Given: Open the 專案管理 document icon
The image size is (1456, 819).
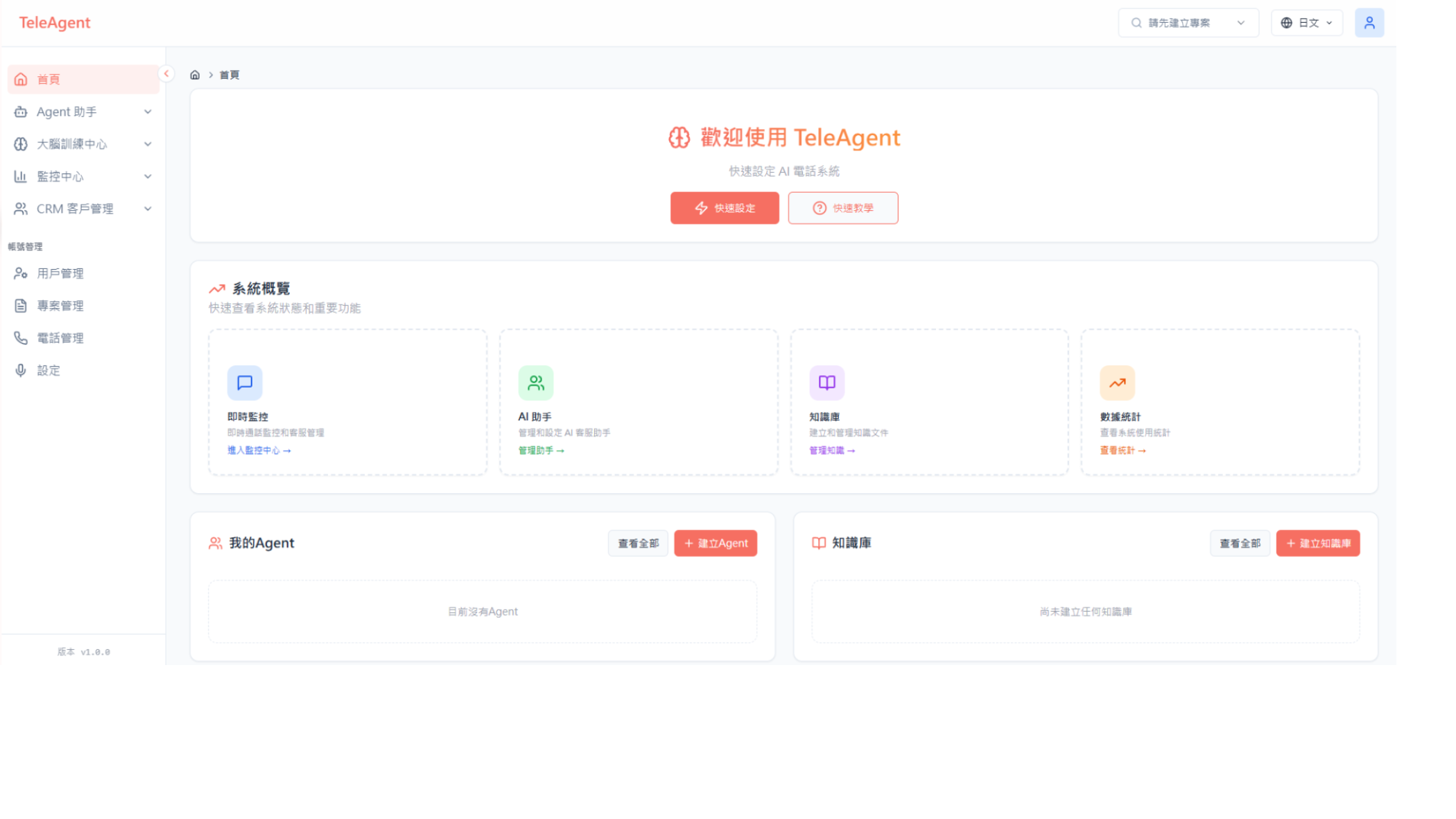Looking at the screenshot, I should pyautogui.click(x=20, y=305).
